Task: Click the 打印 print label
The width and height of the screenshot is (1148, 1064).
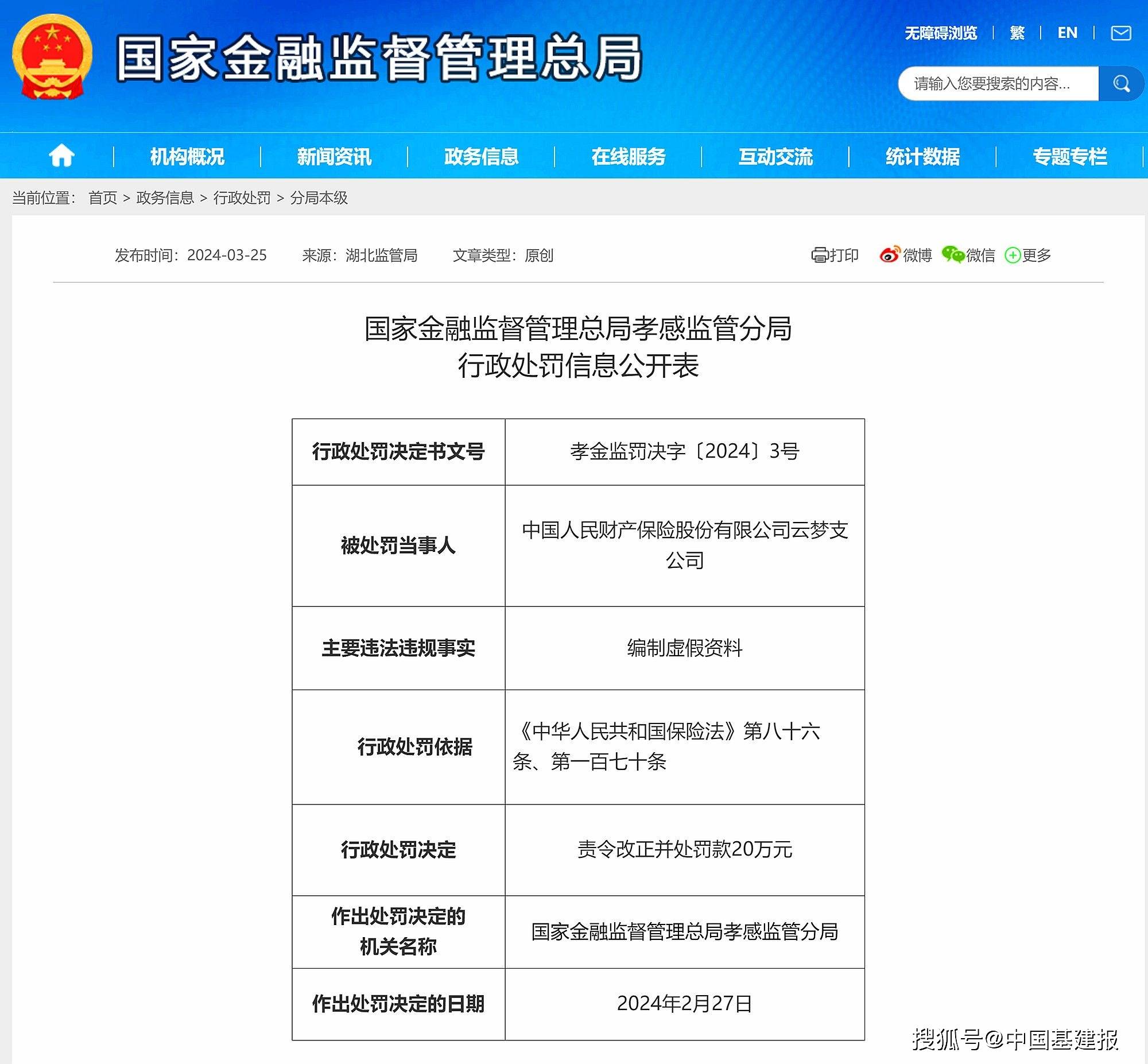Action: tap(844, 255)
